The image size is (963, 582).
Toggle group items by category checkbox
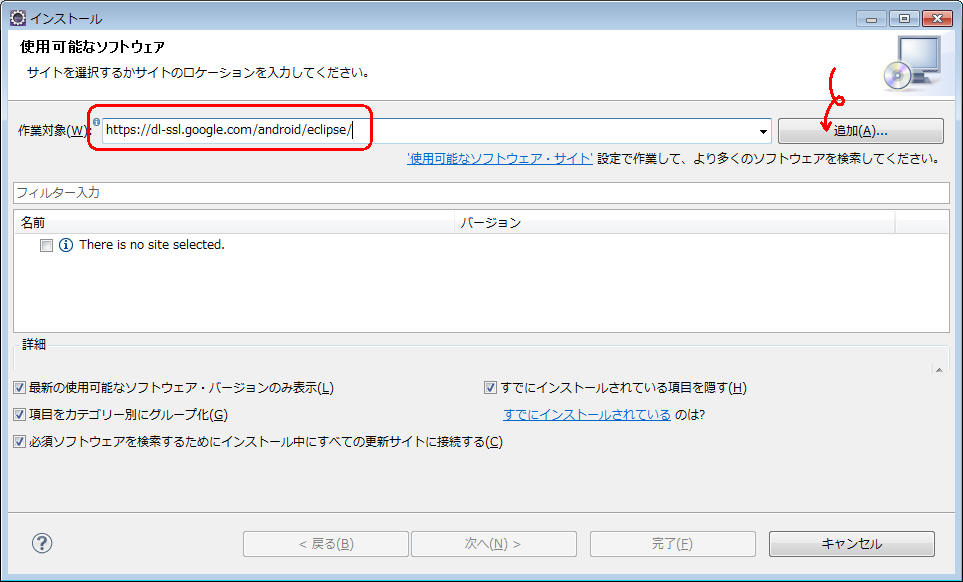point(20,415)
